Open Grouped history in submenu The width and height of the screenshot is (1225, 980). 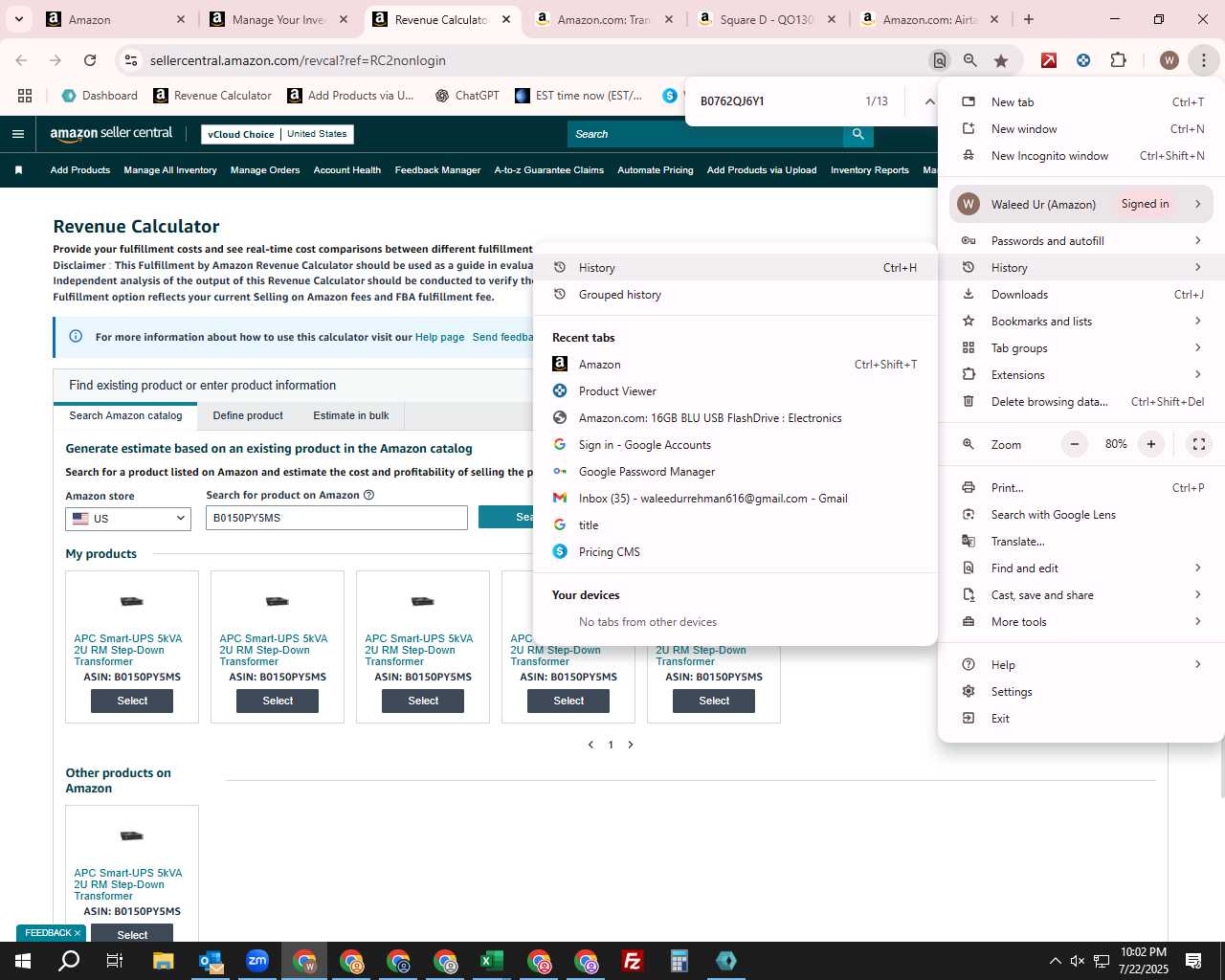click(x=735, y=295)
